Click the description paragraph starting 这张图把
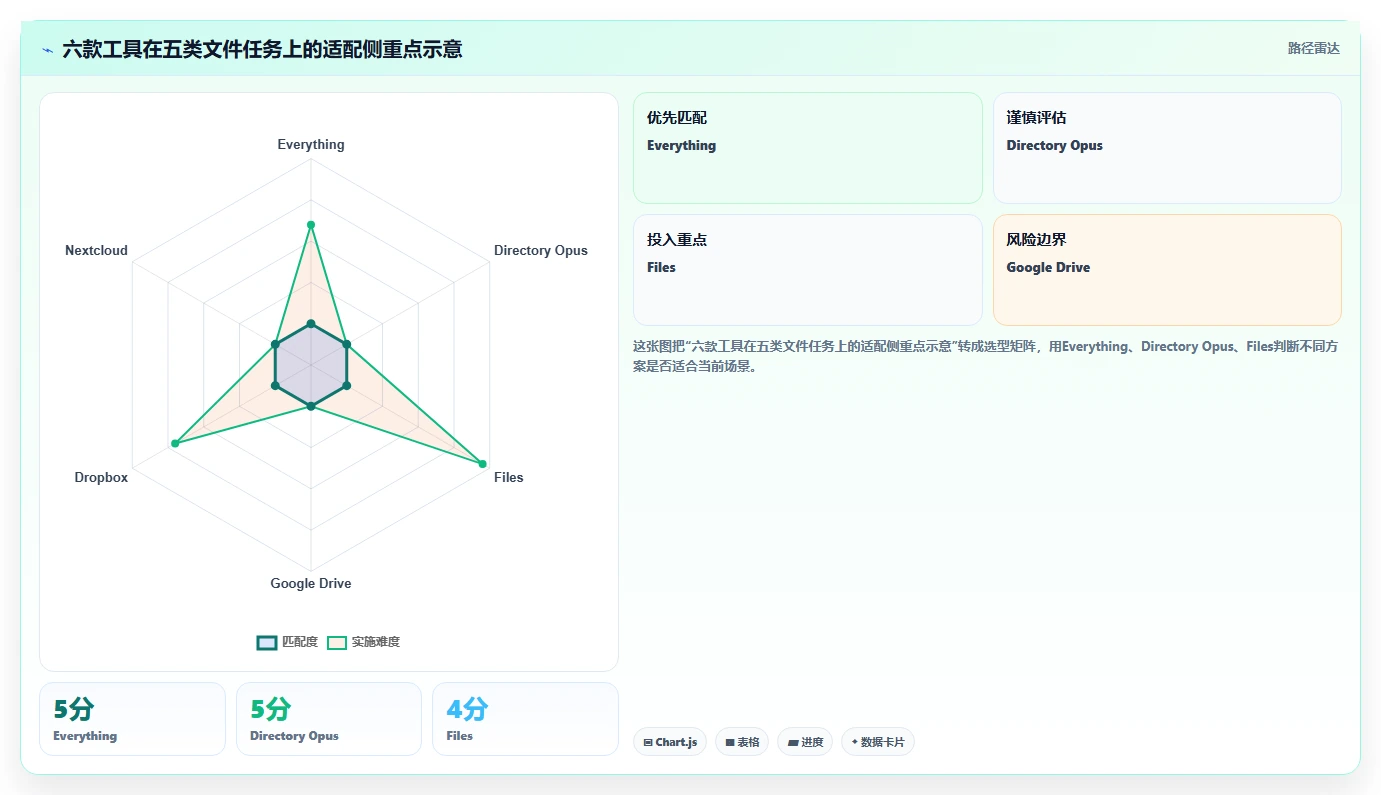The image size is (1381, 795). [x=986, y=356]
